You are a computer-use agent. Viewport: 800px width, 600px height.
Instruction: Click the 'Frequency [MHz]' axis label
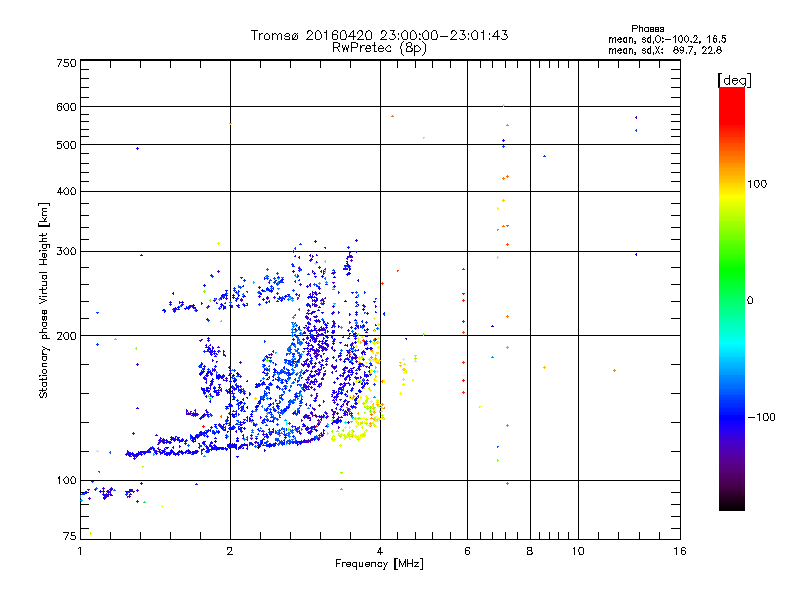tap(379, 564)
